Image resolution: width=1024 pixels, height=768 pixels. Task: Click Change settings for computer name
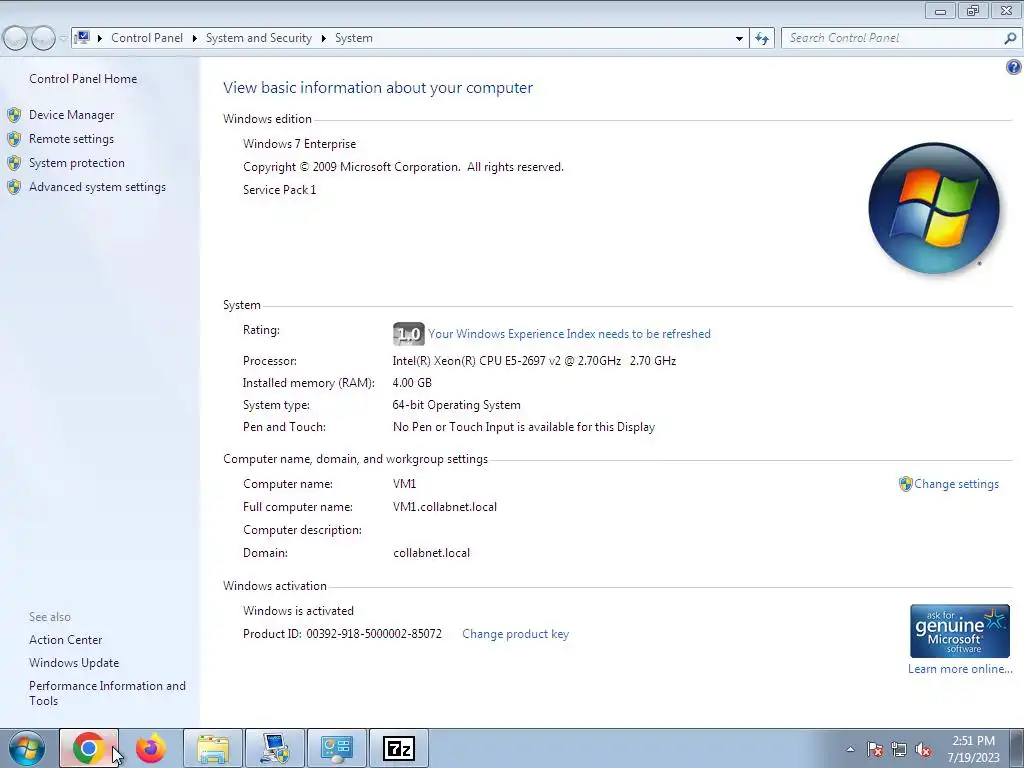coord(956,484)
